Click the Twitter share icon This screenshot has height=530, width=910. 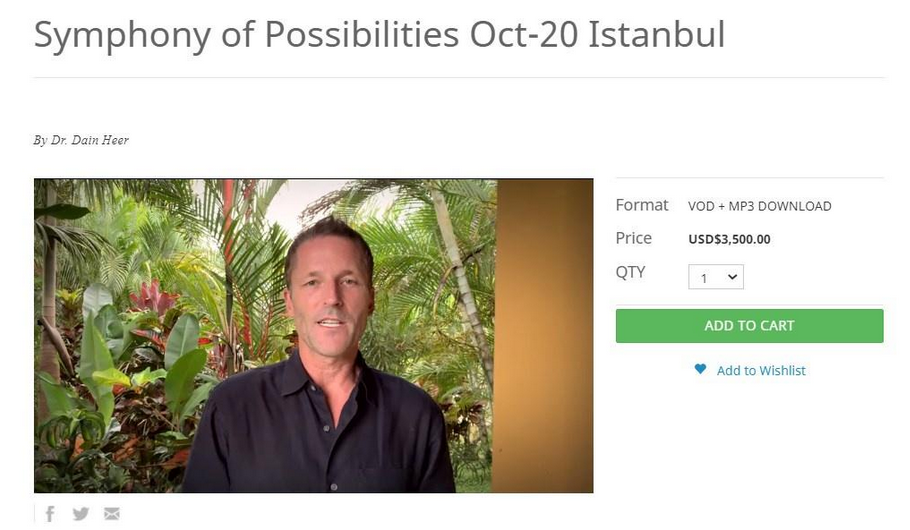click(81, 514)
